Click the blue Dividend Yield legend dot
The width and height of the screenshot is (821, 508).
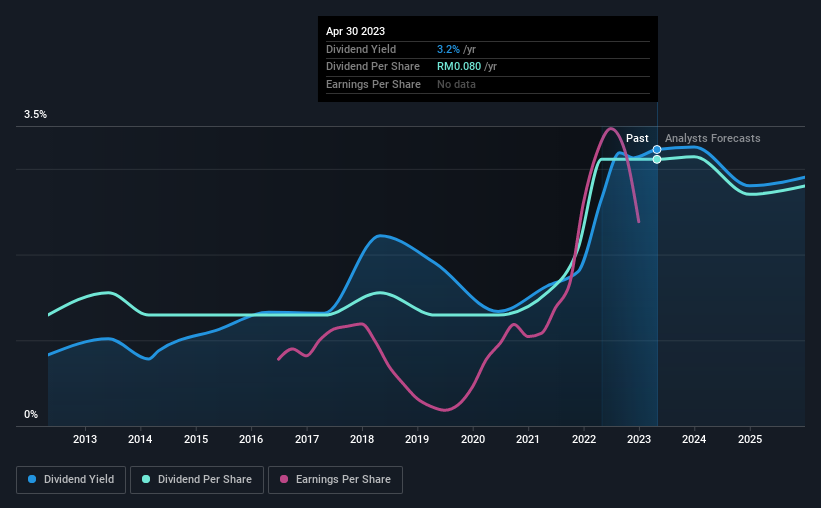(x=32, y=479)
